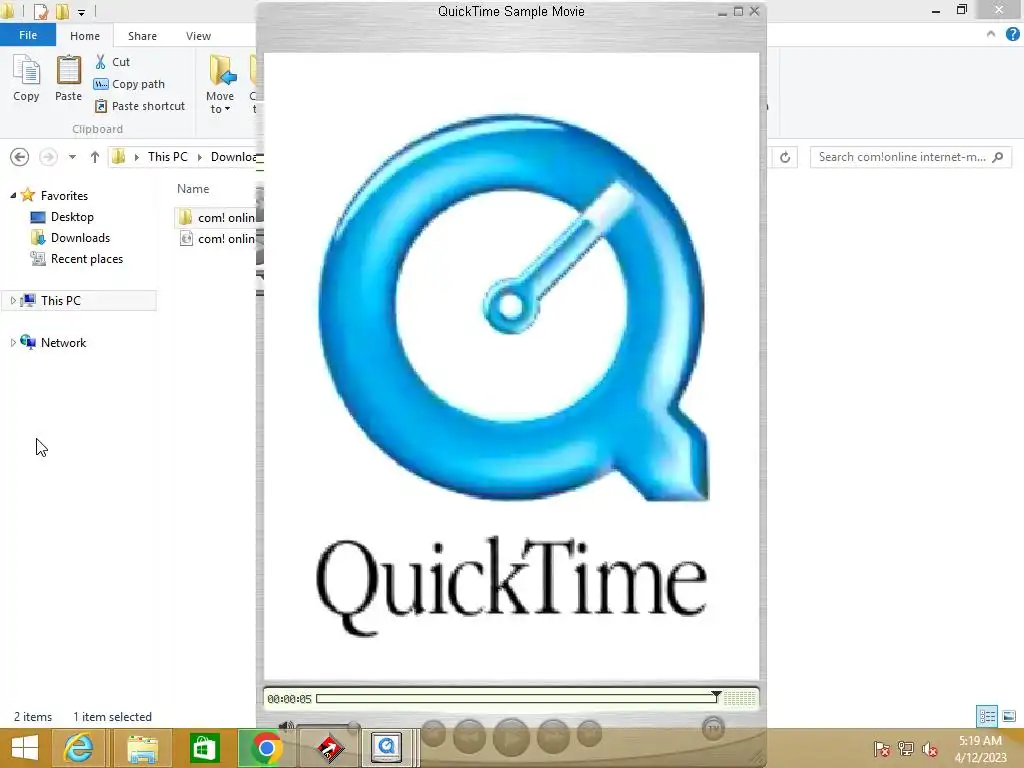The width and height of the screenshot is (1024, 768).
Task: Open Customize Quick Access Toolbar dropdown arrow
Action: pos(81,12)
